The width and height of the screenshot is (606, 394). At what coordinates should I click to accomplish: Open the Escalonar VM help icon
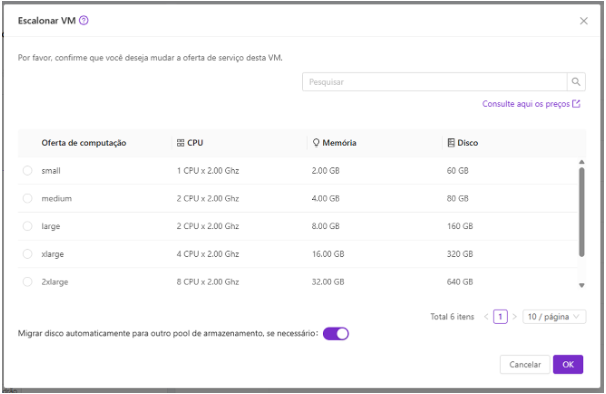click(83, 20)
